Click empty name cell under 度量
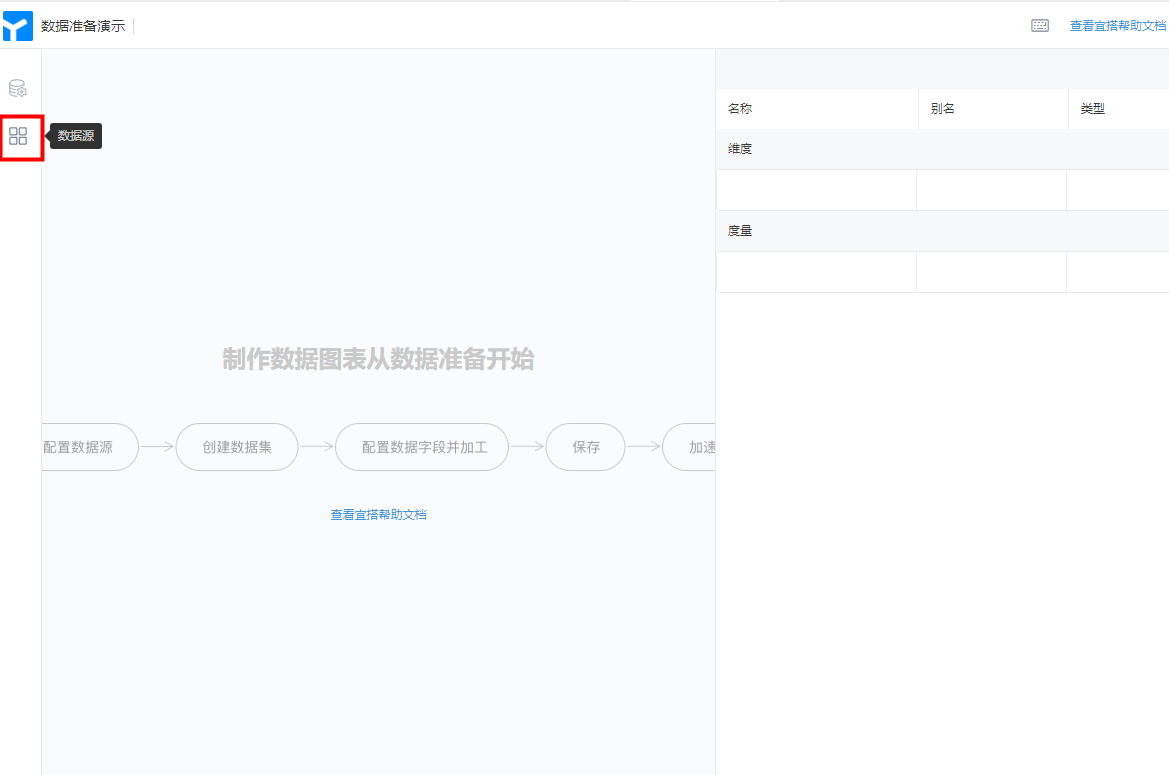 (x=816, y=272)
